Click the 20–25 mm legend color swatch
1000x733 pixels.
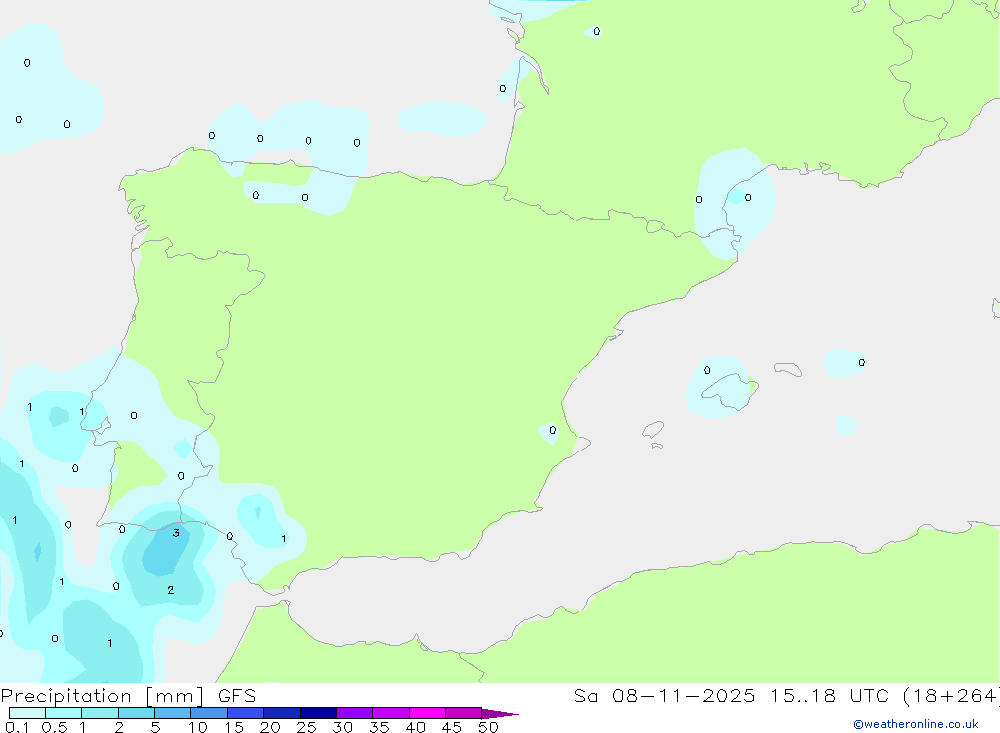pyautogui.click(x=282, y=713)
